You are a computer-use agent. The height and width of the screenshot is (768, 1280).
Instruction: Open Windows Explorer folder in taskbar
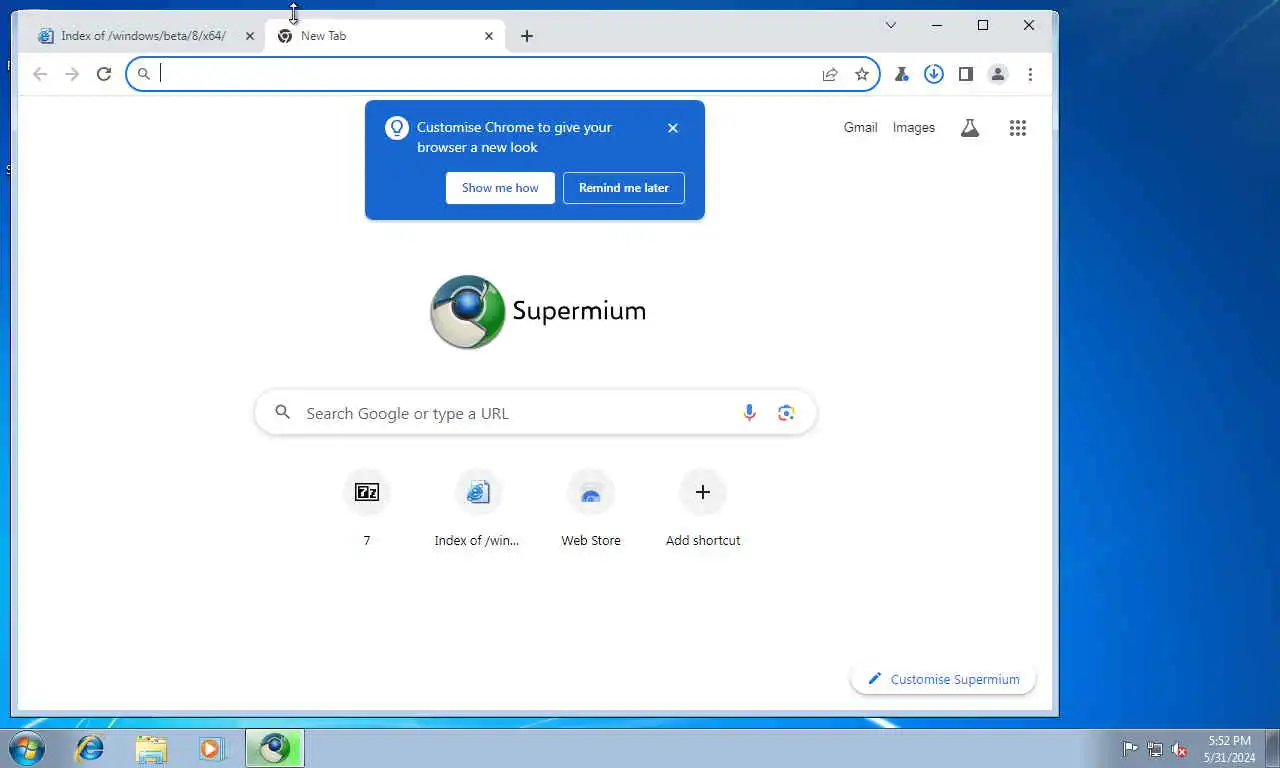pyautogui.click(x=152, y=748)
